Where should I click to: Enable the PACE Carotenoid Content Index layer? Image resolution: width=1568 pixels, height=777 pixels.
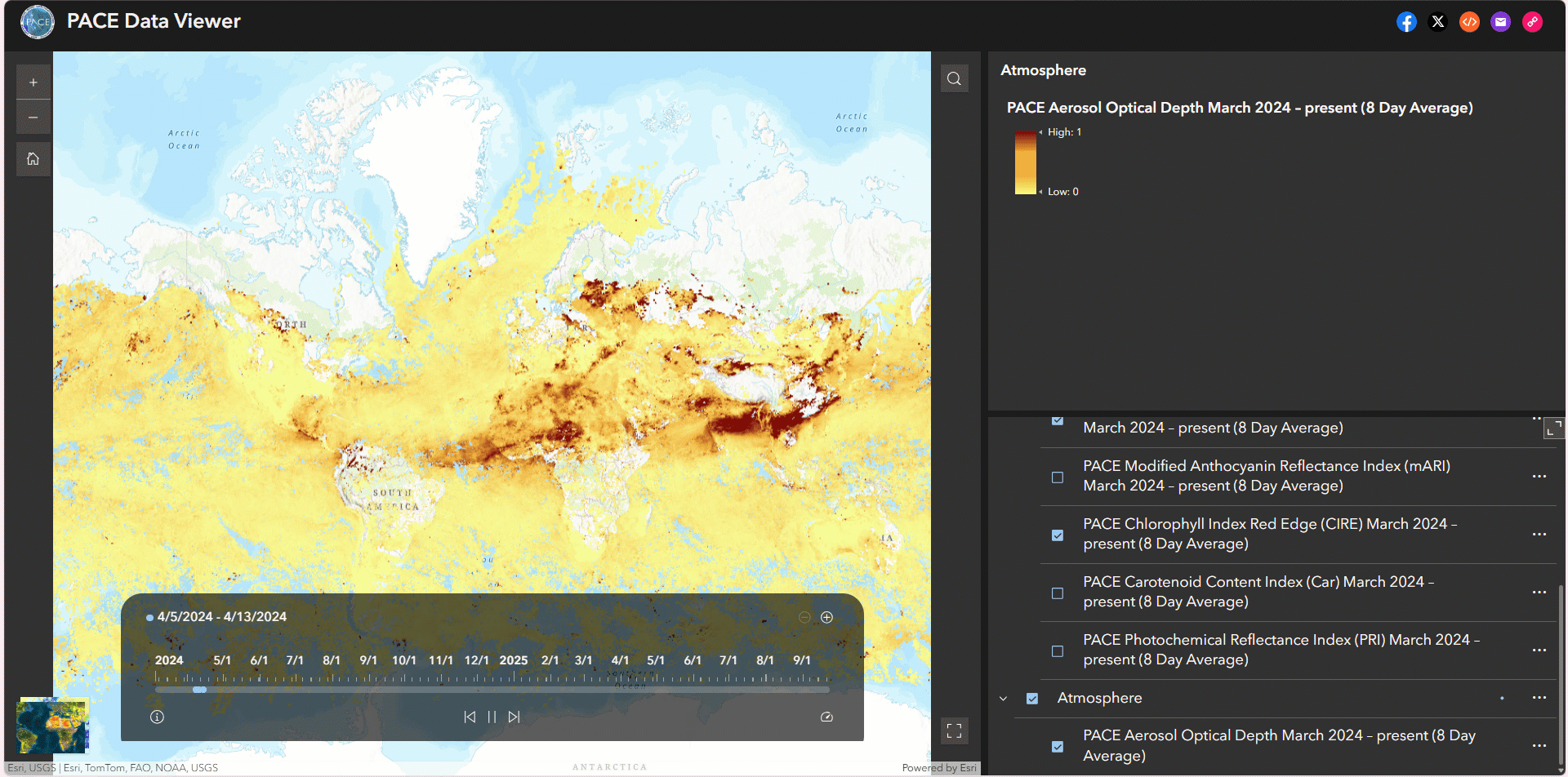1058,593
